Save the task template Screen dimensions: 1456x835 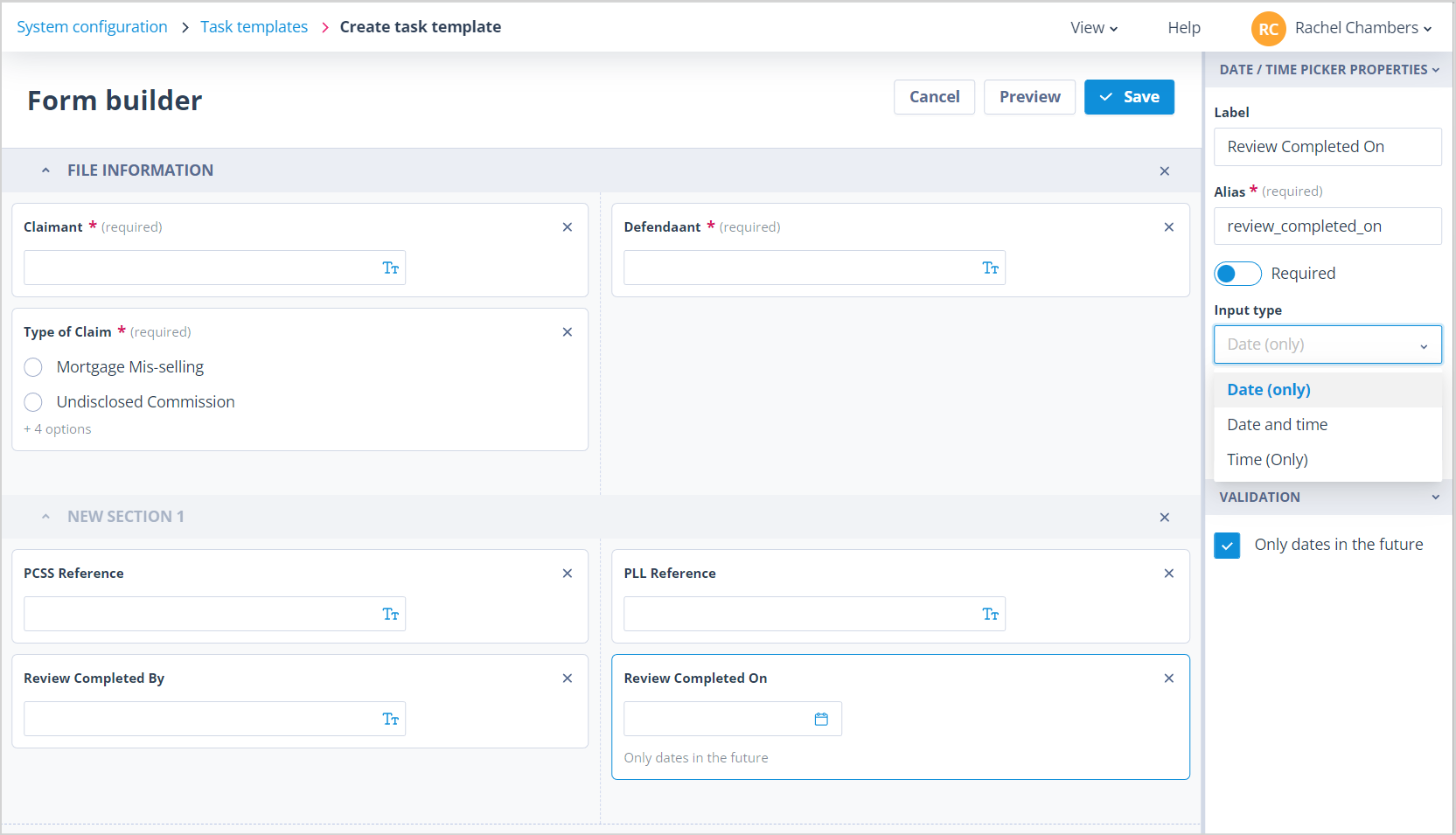click(1129, 97)
